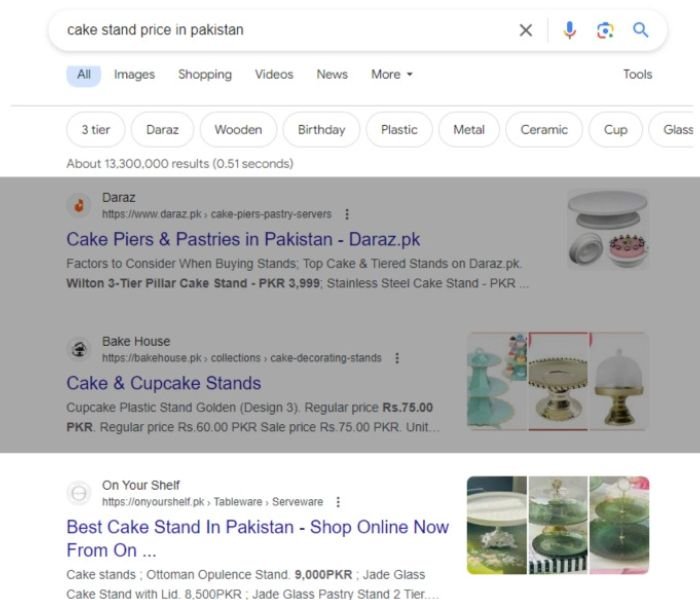Expand the More search categories dropdown
The image size is (700, 600).
coord(392,74)
